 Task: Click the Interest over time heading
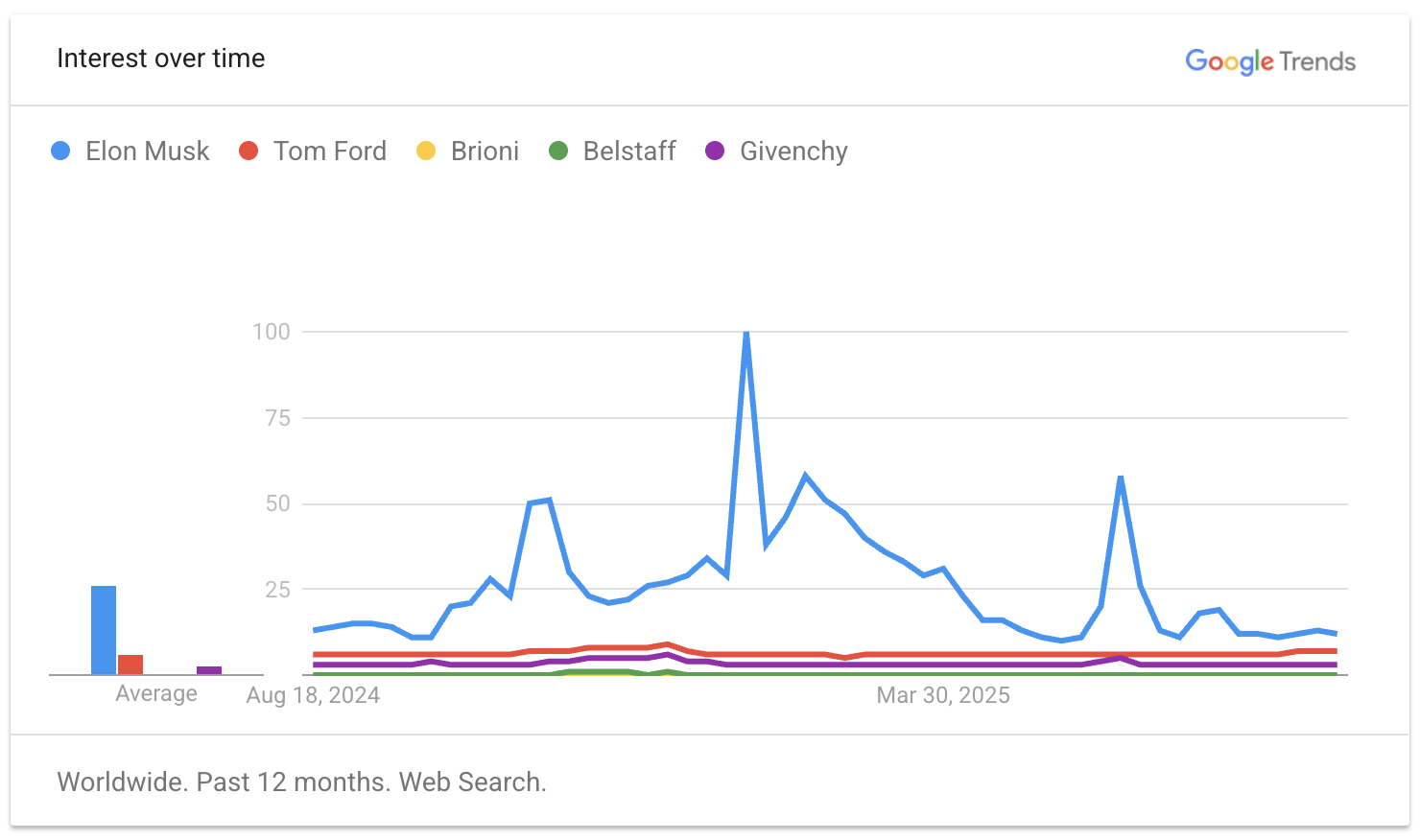161,58
